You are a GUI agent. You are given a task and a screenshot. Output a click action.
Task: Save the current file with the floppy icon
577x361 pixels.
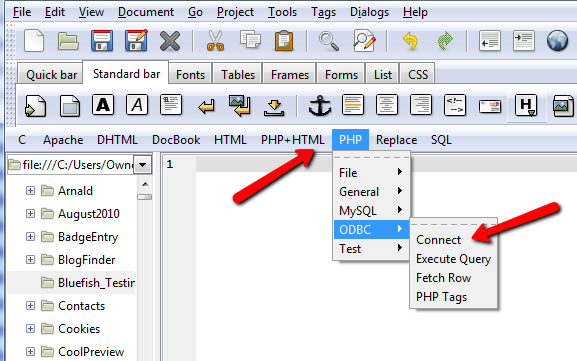(102, 40)
